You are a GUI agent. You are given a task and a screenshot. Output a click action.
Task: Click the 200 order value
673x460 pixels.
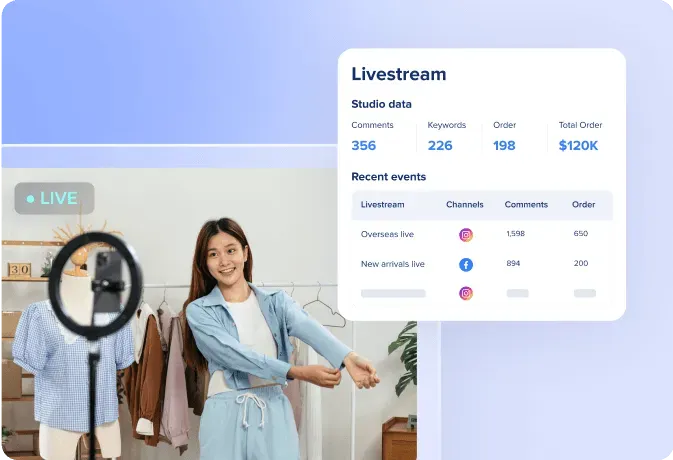click(x=581, y=263)
